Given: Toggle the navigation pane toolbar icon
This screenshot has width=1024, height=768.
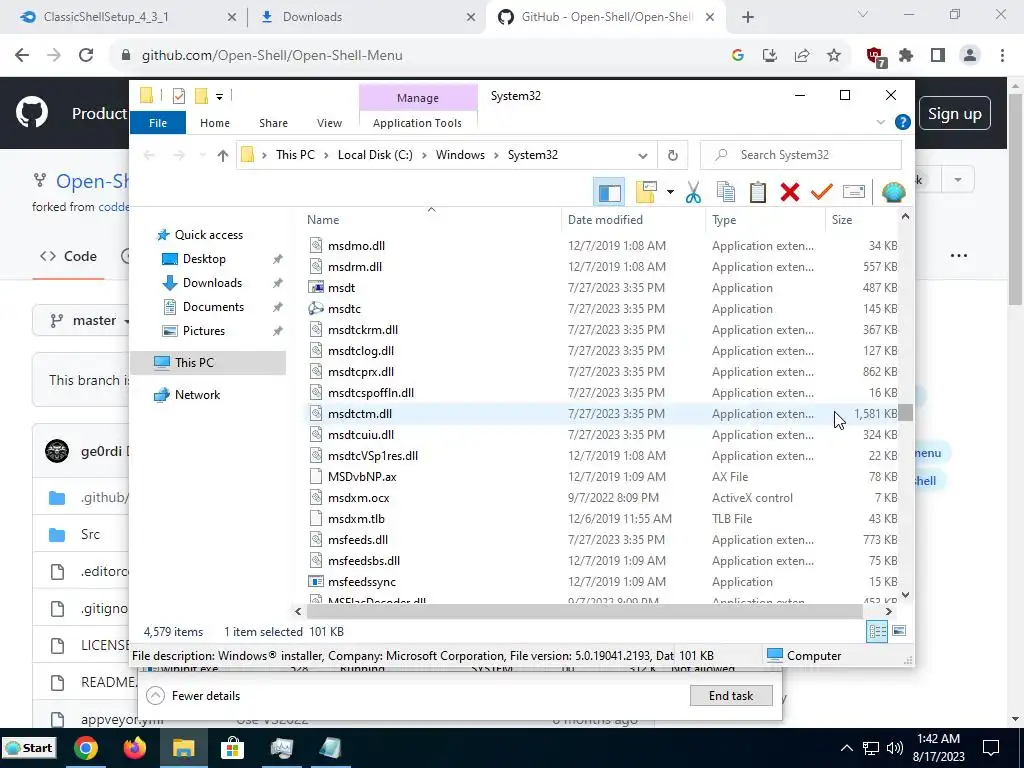Looking at the screenshot, I should click(609, 193).
